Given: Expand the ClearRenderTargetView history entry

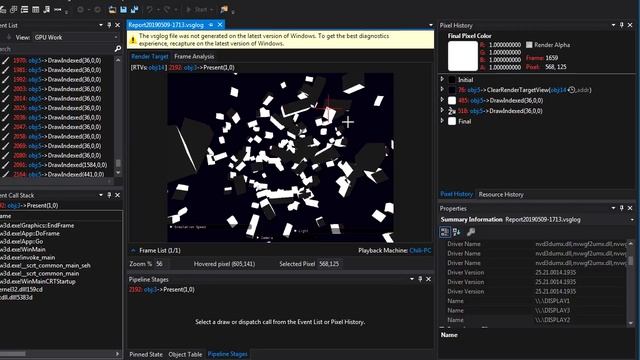Looking at the screenshot, I should [442, 89].
